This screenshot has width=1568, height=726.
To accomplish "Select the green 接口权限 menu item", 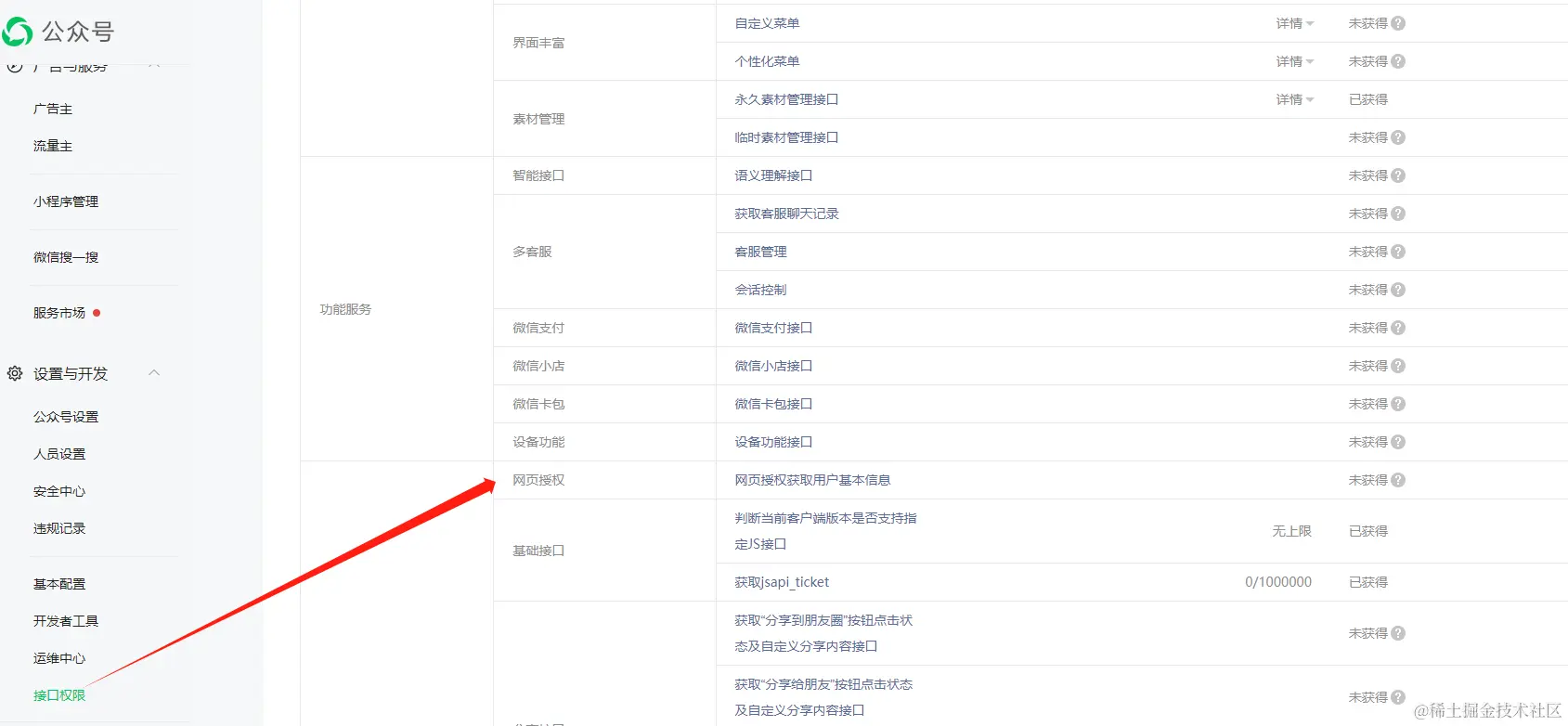I will coord(59,695).
